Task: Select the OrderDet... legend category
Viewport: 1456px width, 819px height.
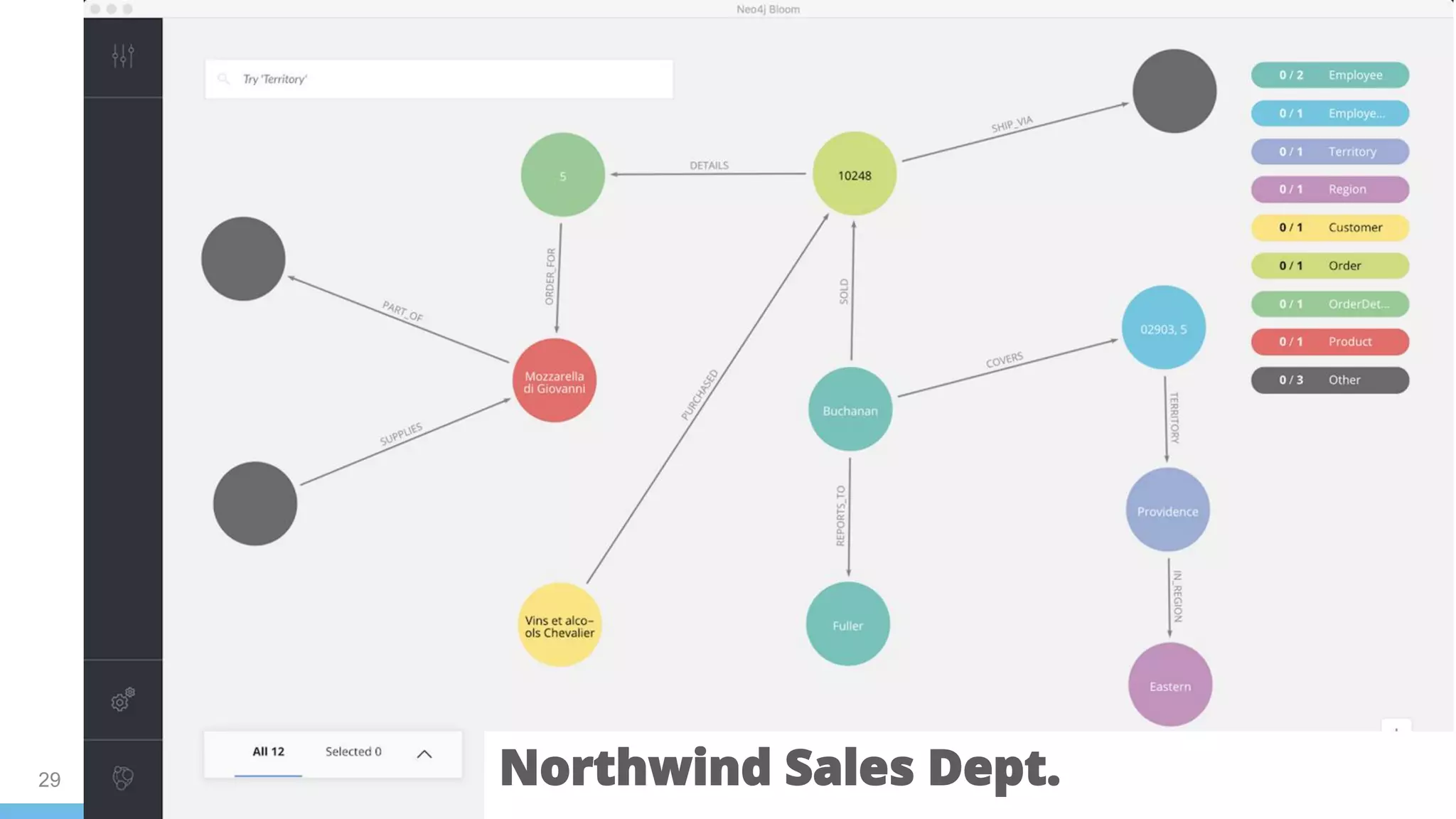Action: 1329,304
